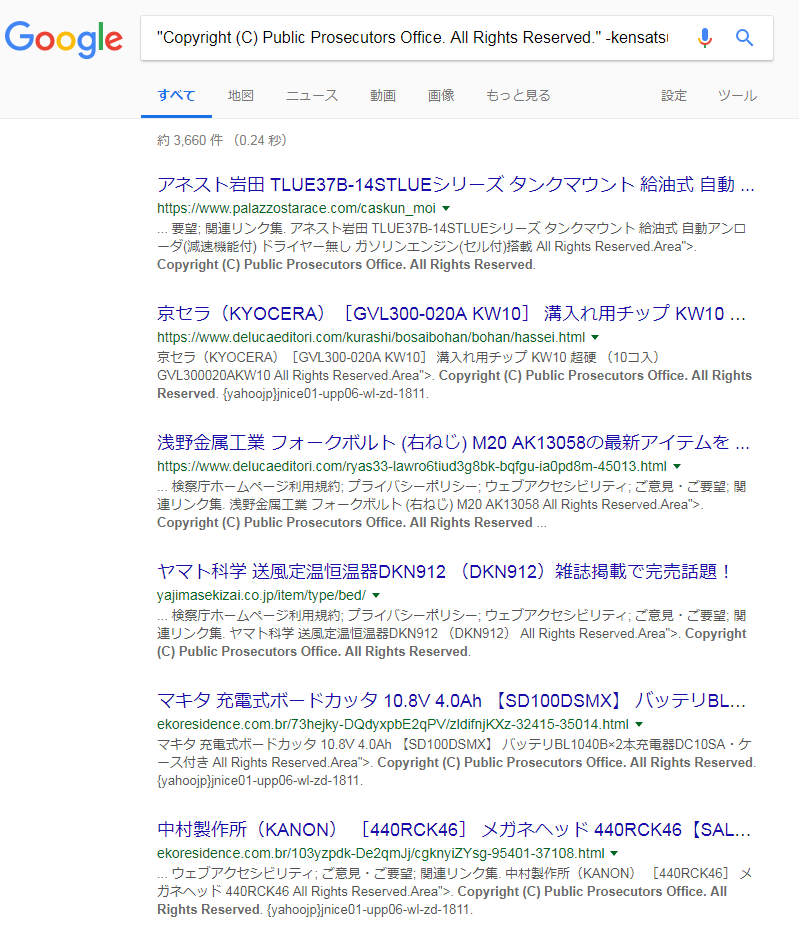Click the Google logo

[x=64, y=39]
